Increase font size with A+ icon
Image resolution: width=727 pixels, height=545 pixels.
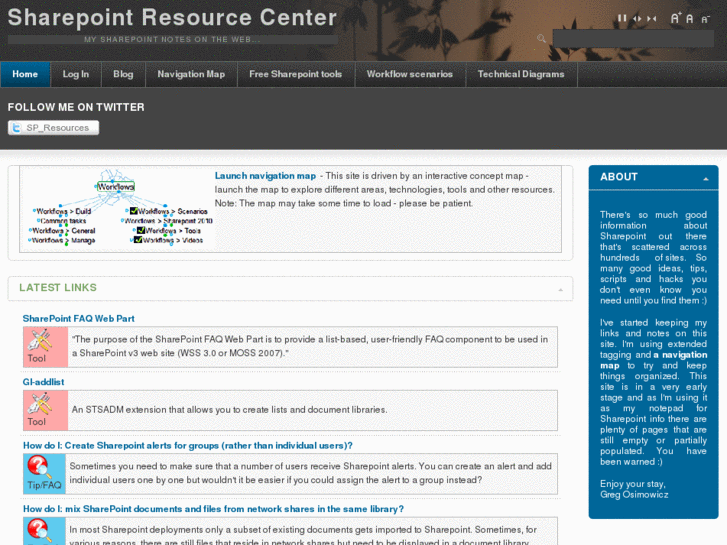[x=676, y=18]
